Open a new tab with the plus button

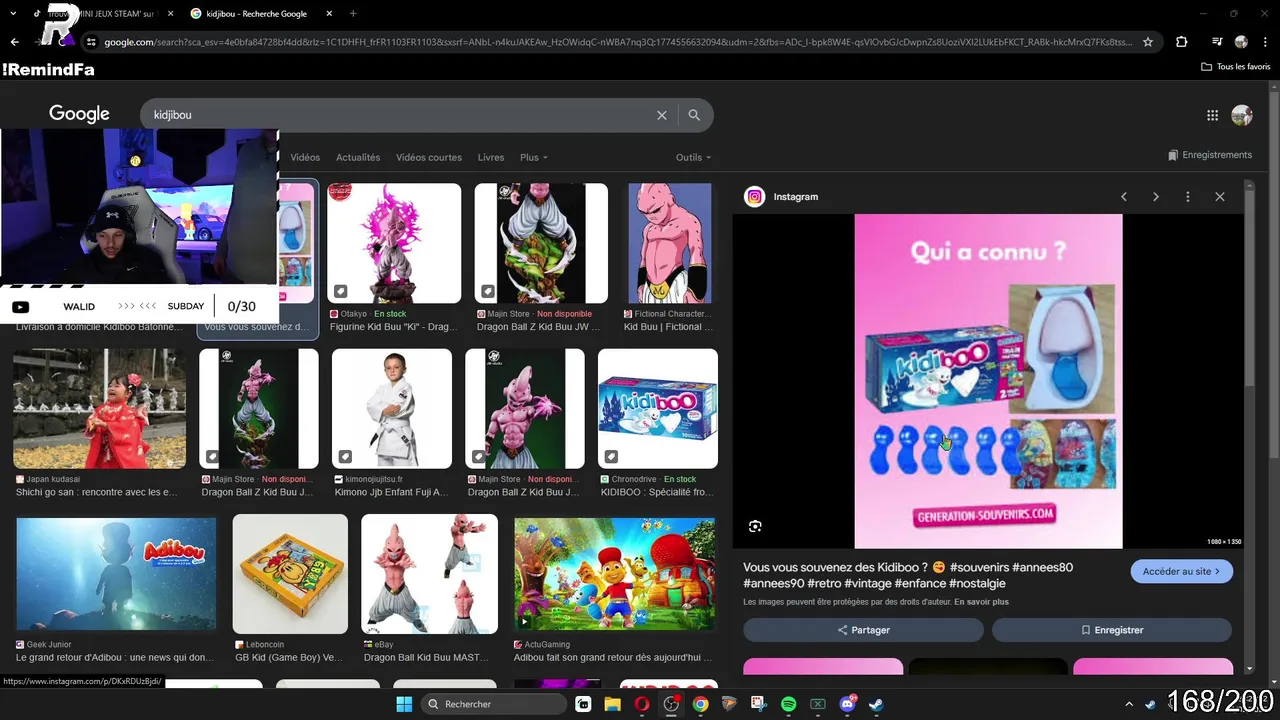click(x=353, y=14)
